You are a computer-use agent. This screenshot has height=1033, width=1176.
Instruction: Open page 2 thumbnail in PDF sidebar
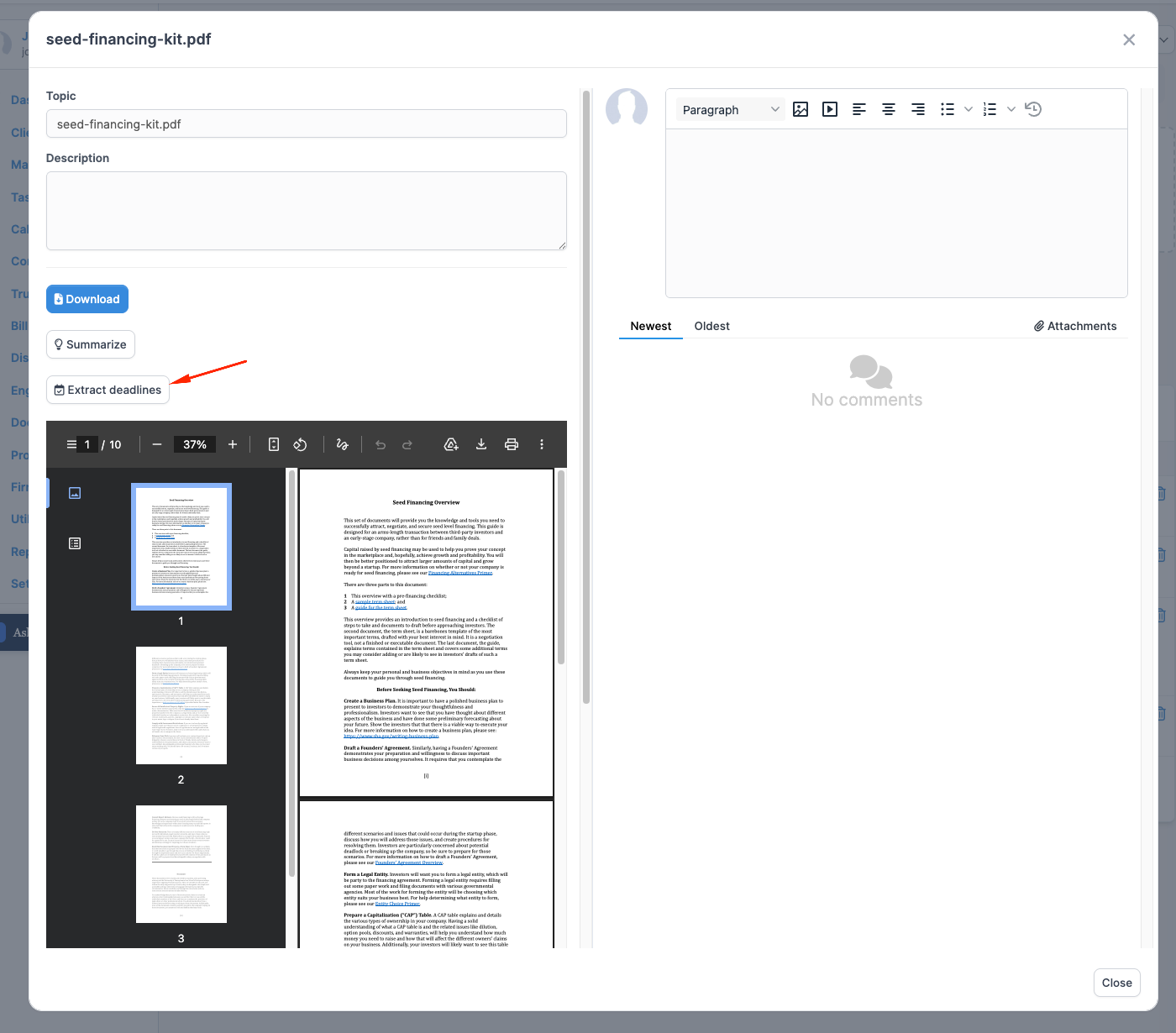pyautogui.click(x=181, y=705)
